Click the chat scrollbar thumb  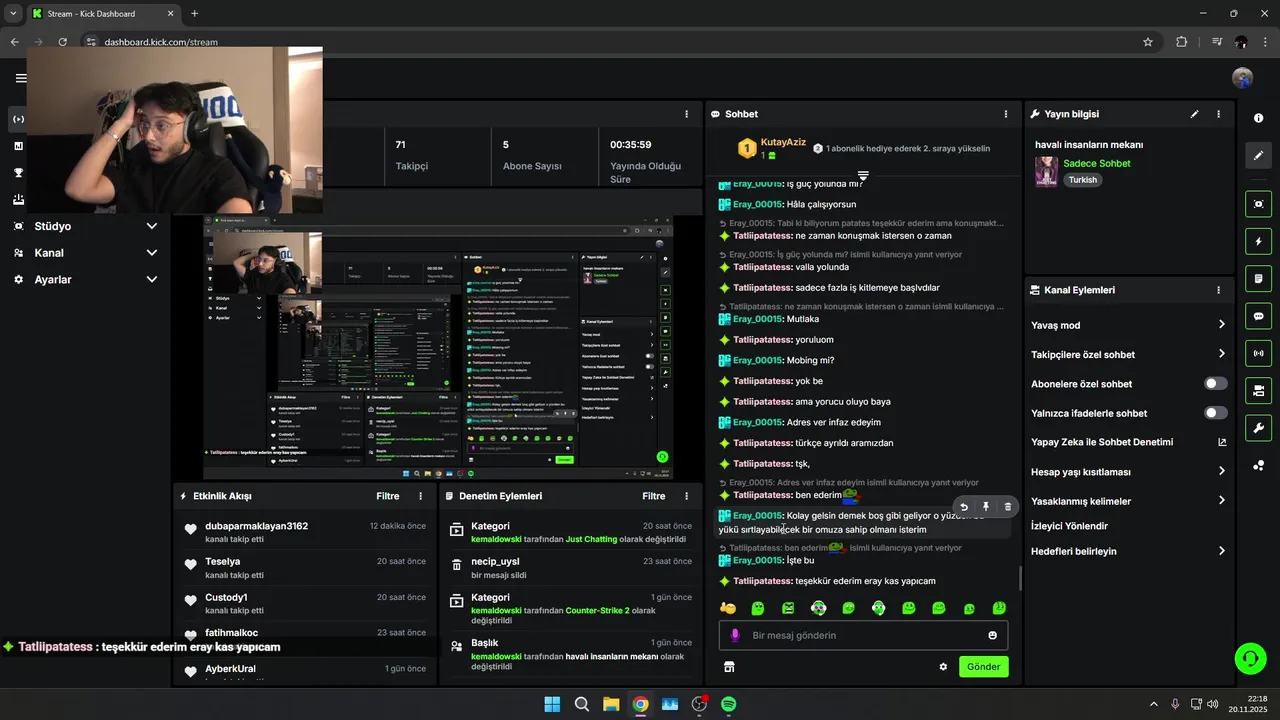click(x=1020, y=578)
